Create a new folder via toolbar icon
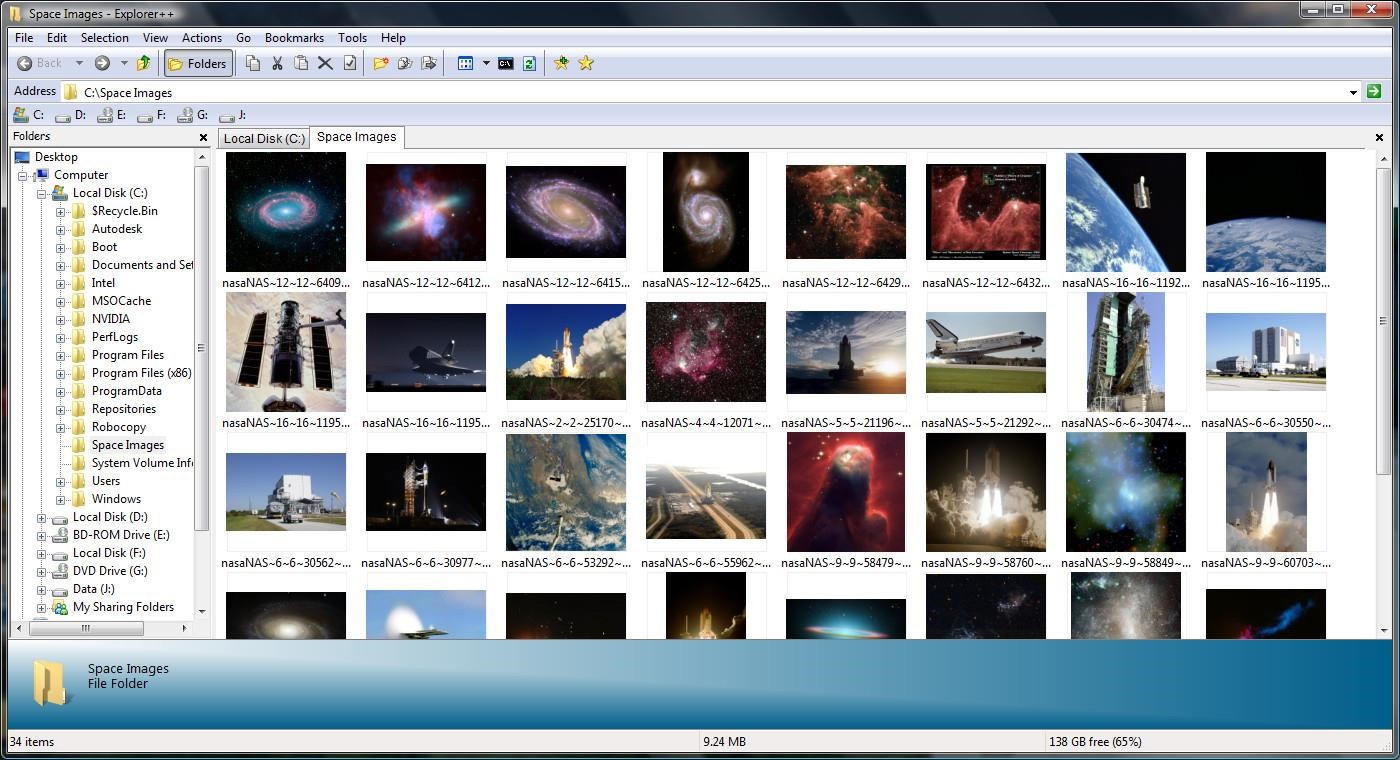 381,63
